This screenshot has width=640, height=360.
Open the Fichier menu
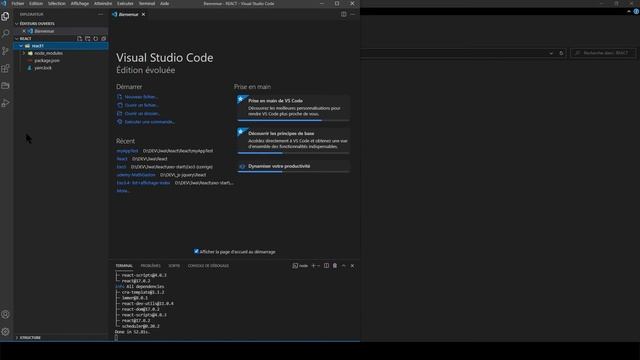point(18,3)
